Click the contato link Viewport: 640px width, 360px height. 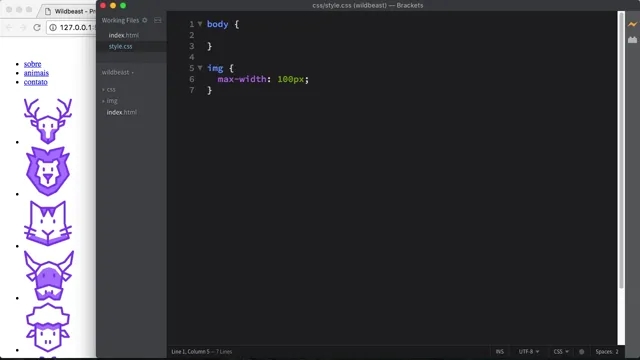36,82
